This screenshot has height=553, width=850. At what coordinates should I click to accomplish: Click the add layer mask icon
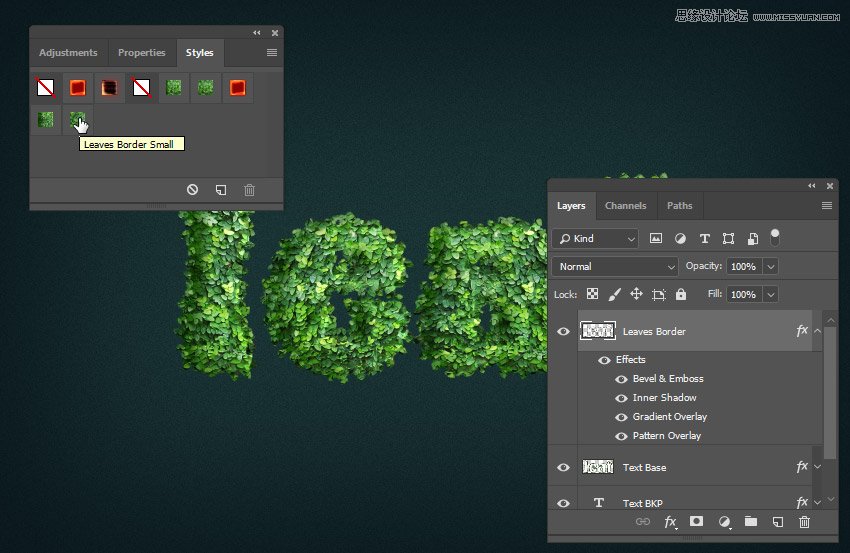pyautogui.click(x=697, y=522)
